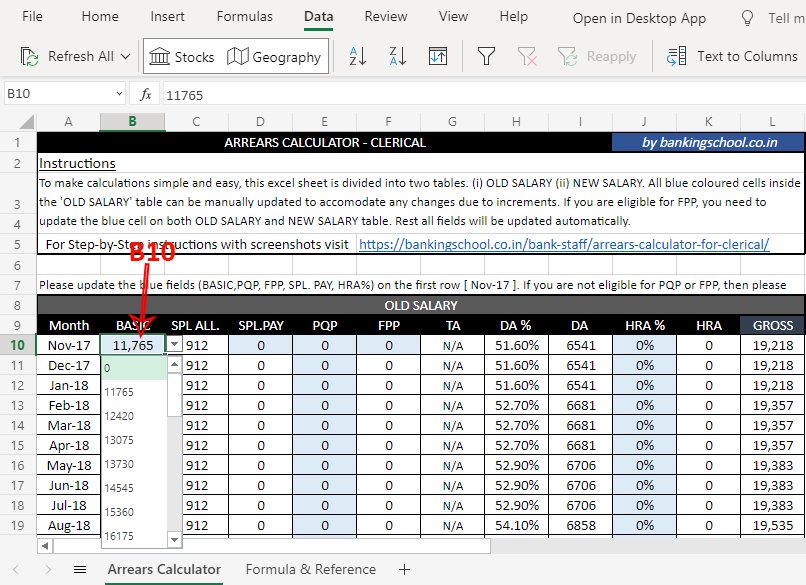Viewport: 806px width, 585px height.
Task: Expand the Refresh All dropdown arrow
Action: click(x=125, y=57)
